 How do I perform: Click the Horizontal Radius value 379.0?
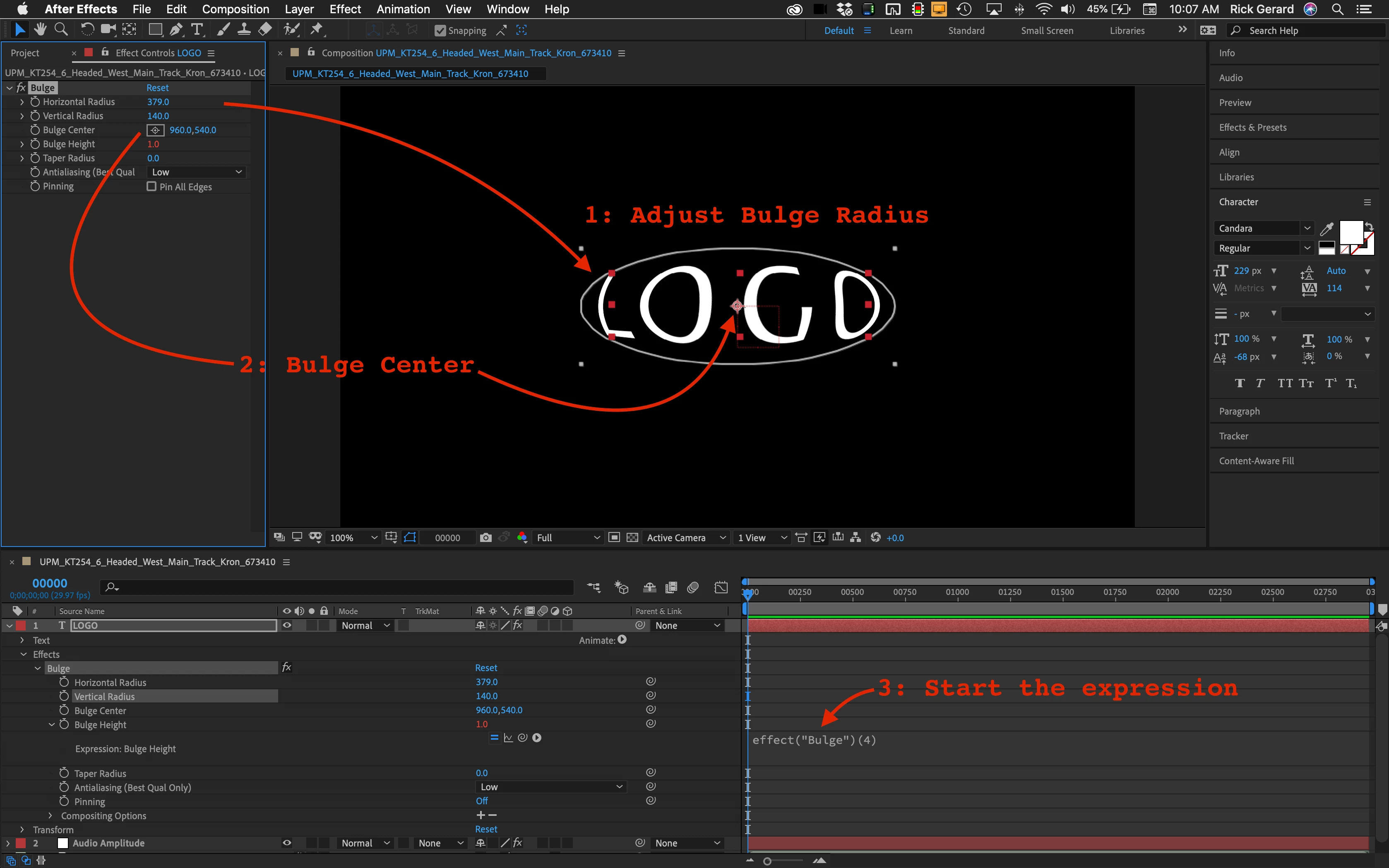(x=158, y=102)
